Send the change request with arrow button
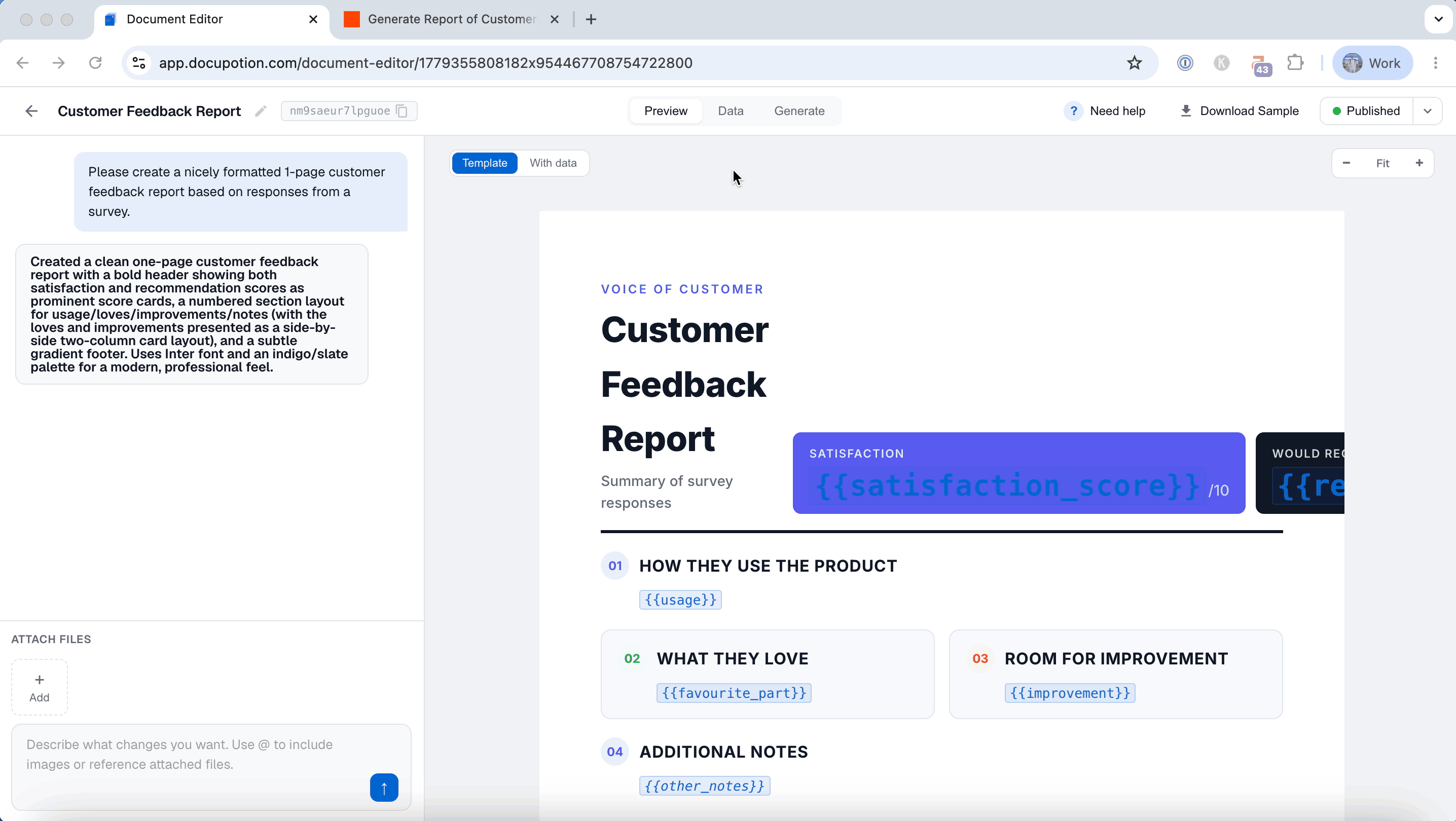The width and height of the screenshot is (1456, 821). [x=384, y=787]
